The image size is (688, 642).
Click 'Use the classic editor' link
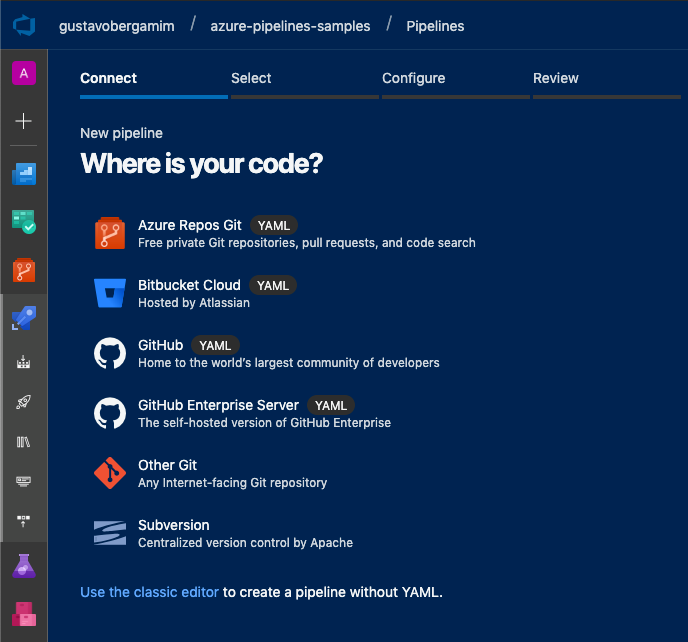149,592
